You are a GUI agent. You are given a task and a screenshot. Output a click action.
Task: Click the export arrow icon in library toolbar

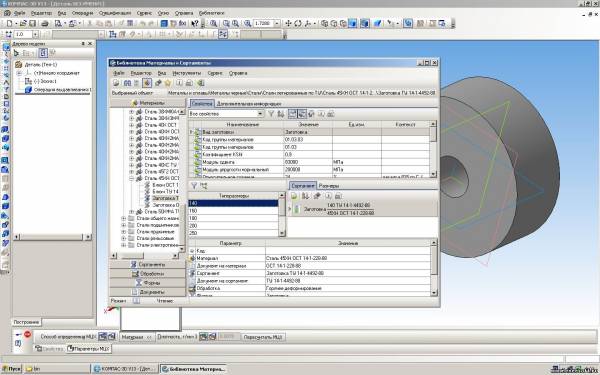click(x=200, y=83)
